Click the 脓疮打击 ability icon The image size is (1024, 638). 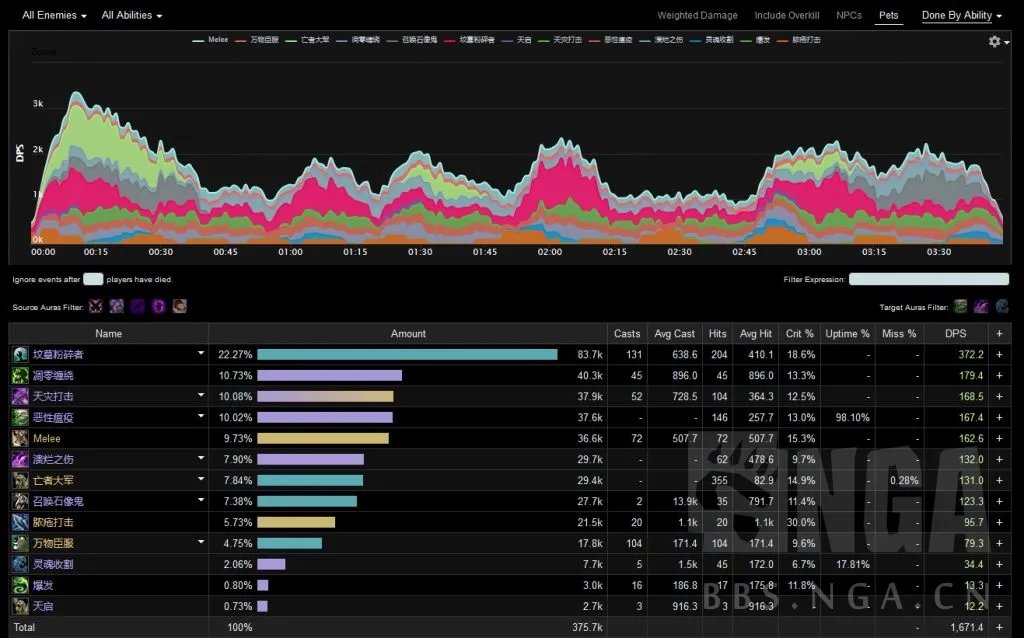pos(20,522)
